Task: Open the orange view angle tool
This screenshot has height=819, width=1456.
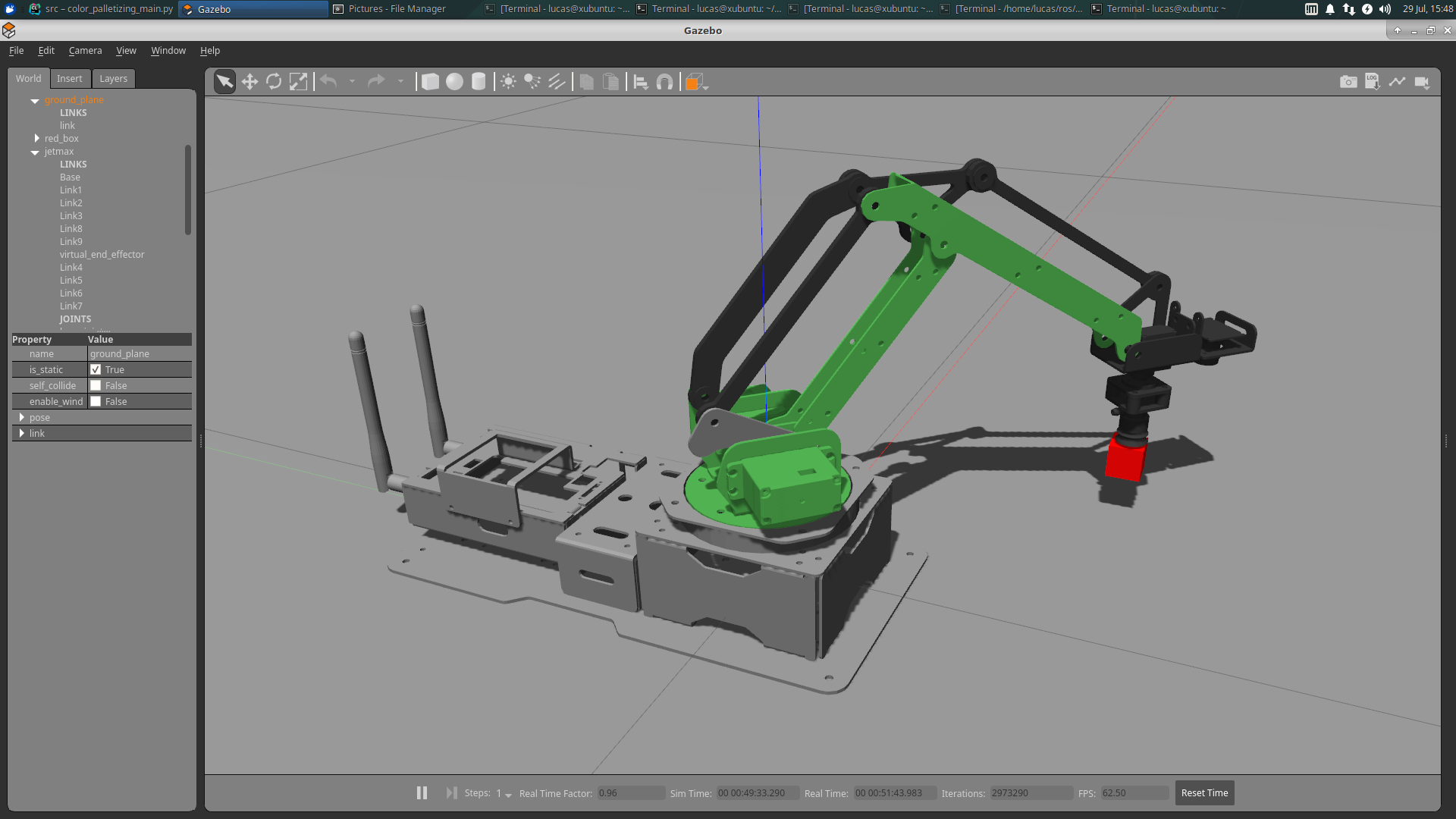Action: pos(694,82)
